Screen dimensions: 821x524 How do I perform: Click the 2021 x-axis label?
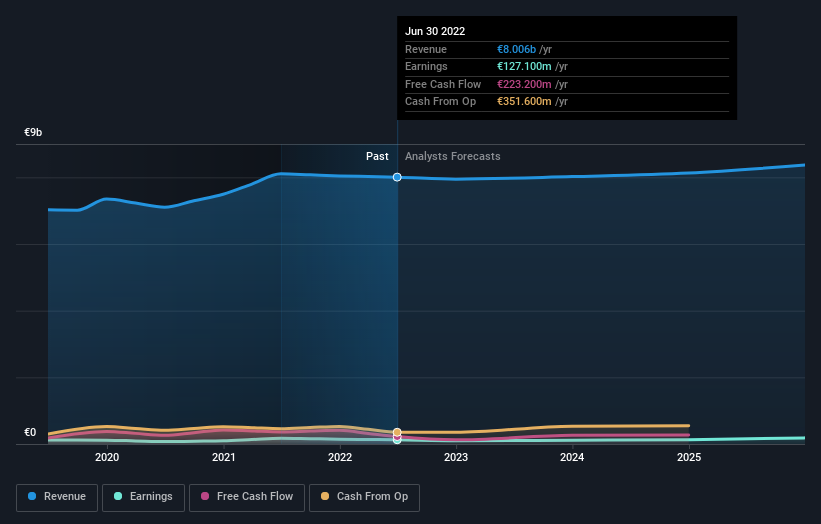pos(224,457)
